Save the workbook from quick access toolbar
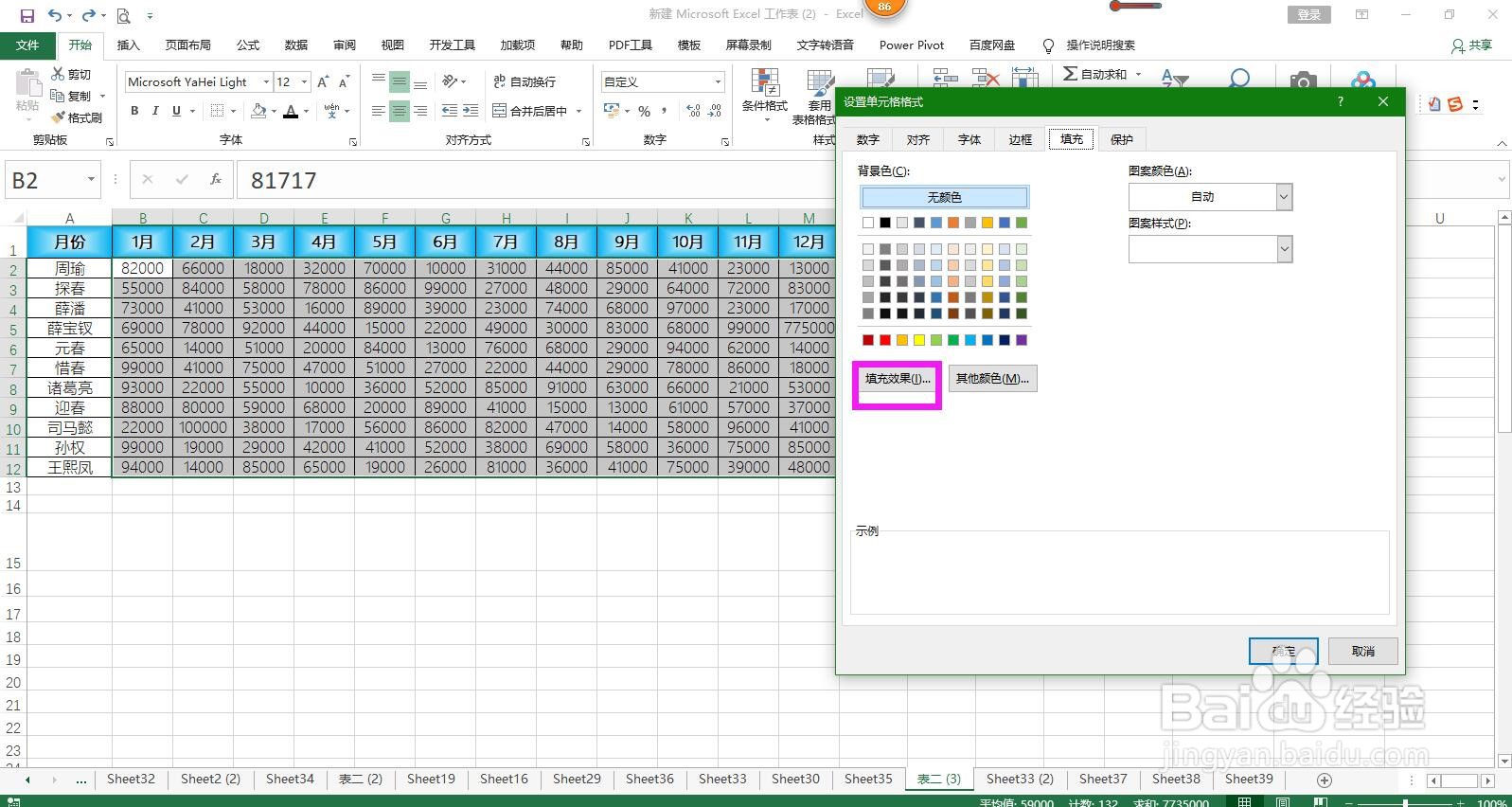The image size is (1512, 807). pyautogui.click(x=27, y=15)
